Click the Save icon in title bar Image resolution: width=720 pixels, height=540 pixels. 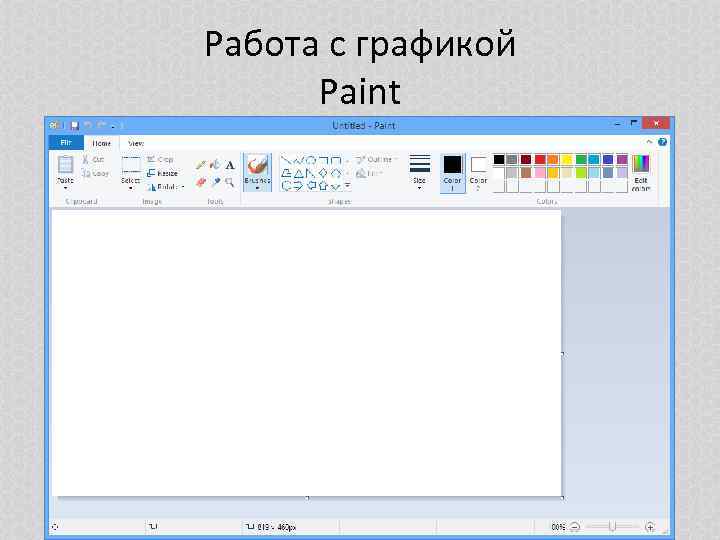point(74,125)
